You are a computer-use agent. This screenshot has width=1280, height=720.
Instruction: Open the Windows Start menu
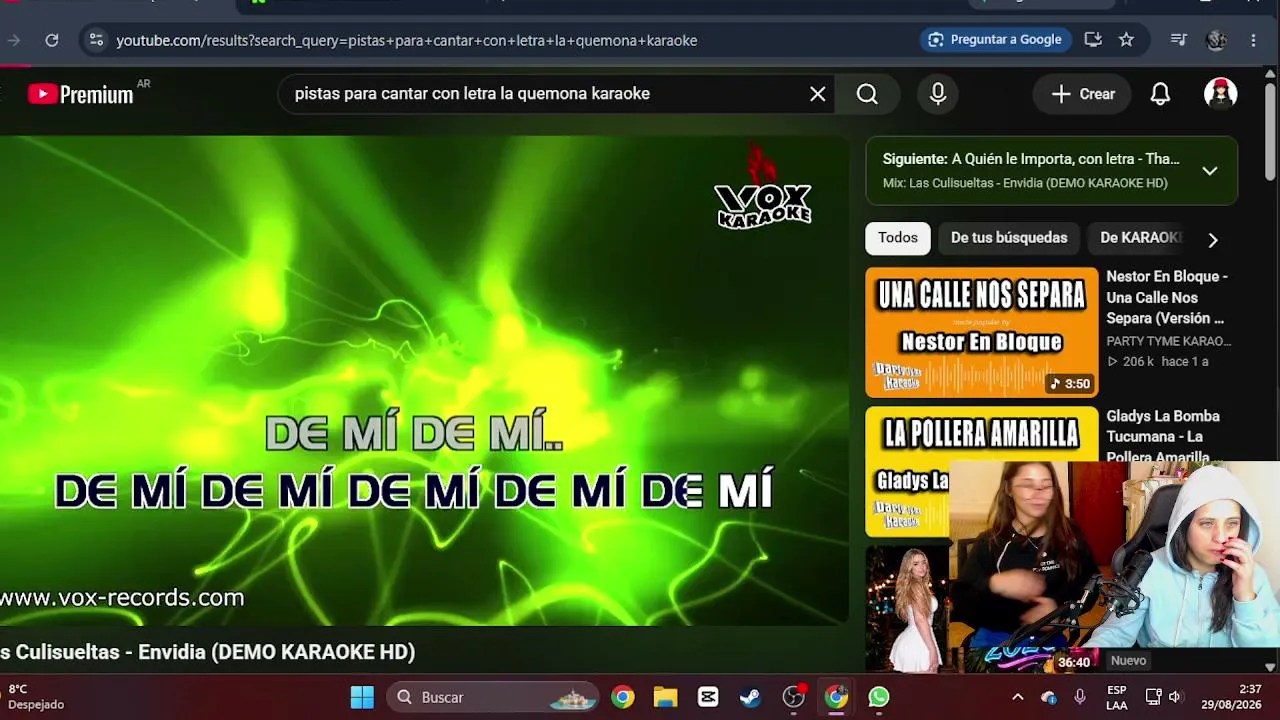point(362,697)
